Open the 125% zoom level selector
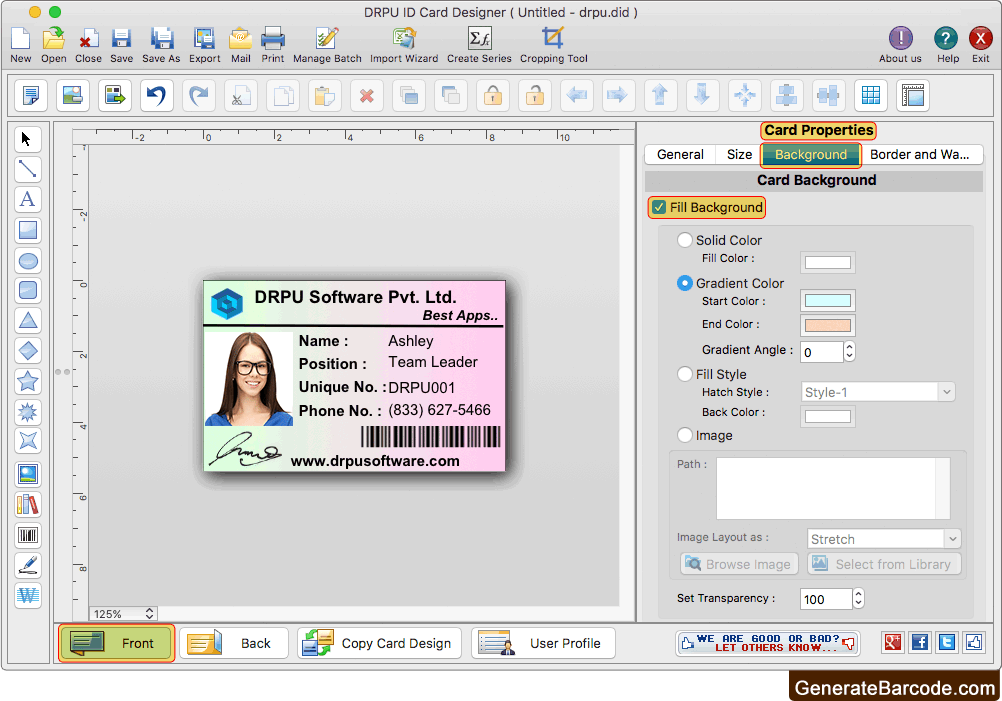 (123, 613)
